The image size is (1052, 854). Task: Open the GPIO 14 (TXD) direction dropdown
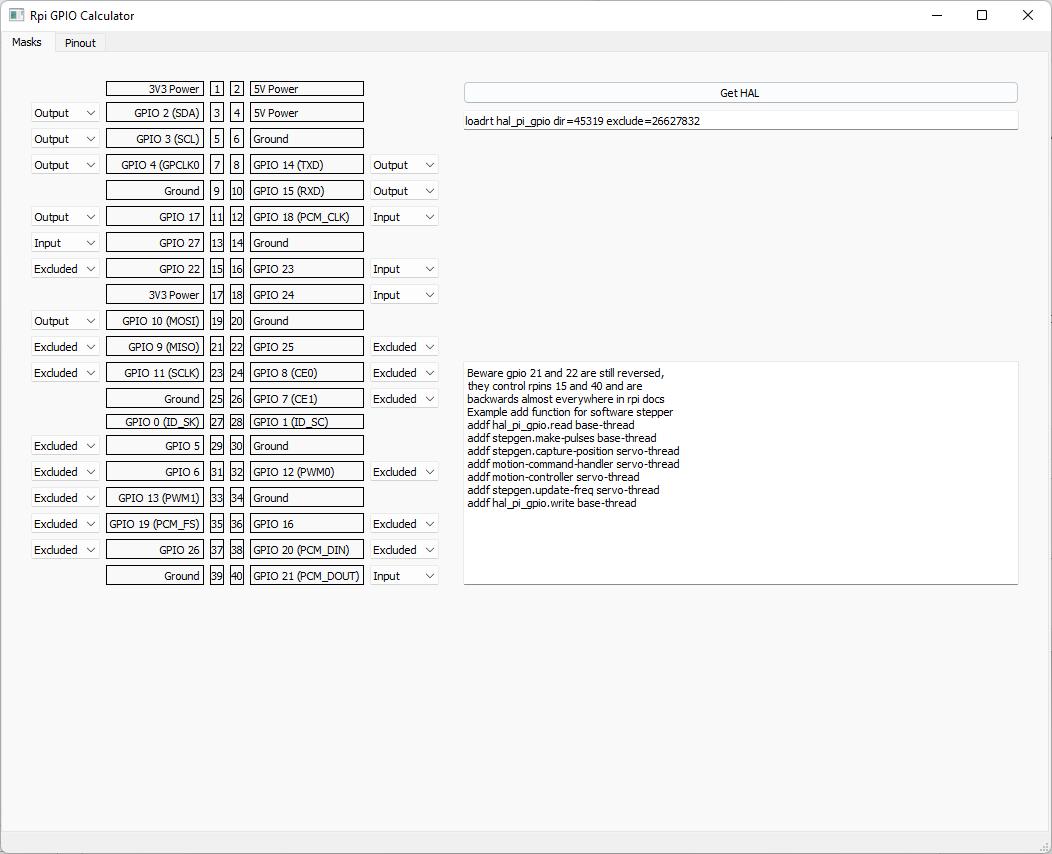coord(404,165)
